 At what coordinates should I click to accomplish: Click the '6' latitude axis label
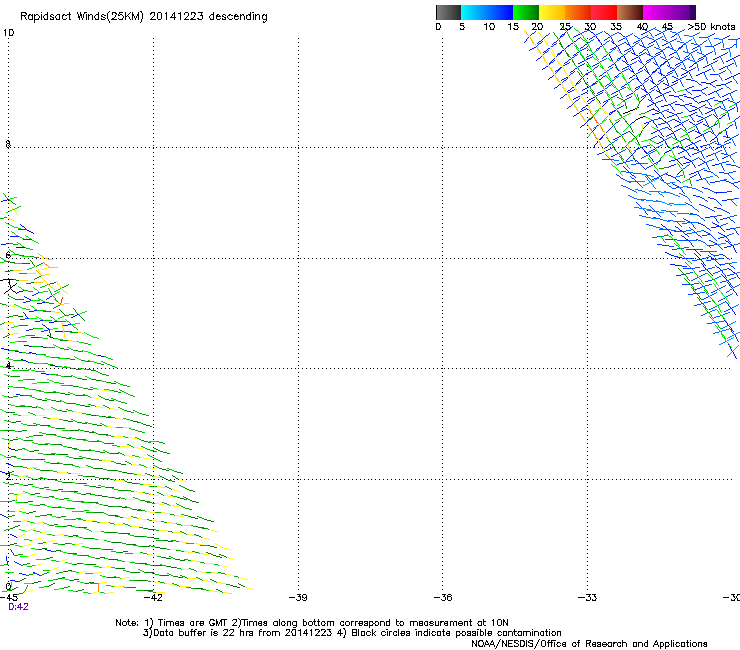point(8,255)
